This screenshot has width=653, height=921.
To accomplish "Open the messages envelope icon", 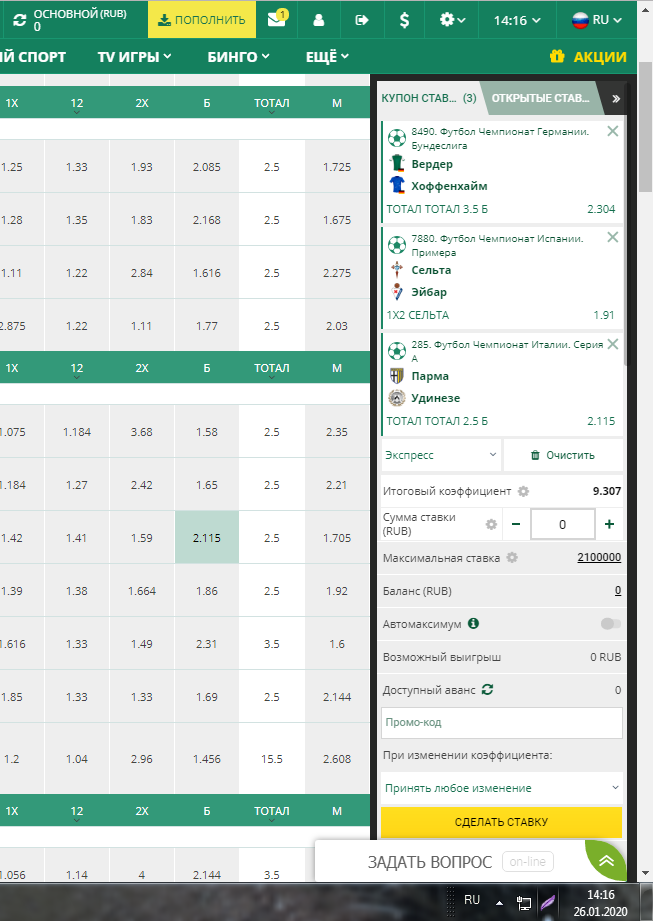I will (x=276, y=20).
